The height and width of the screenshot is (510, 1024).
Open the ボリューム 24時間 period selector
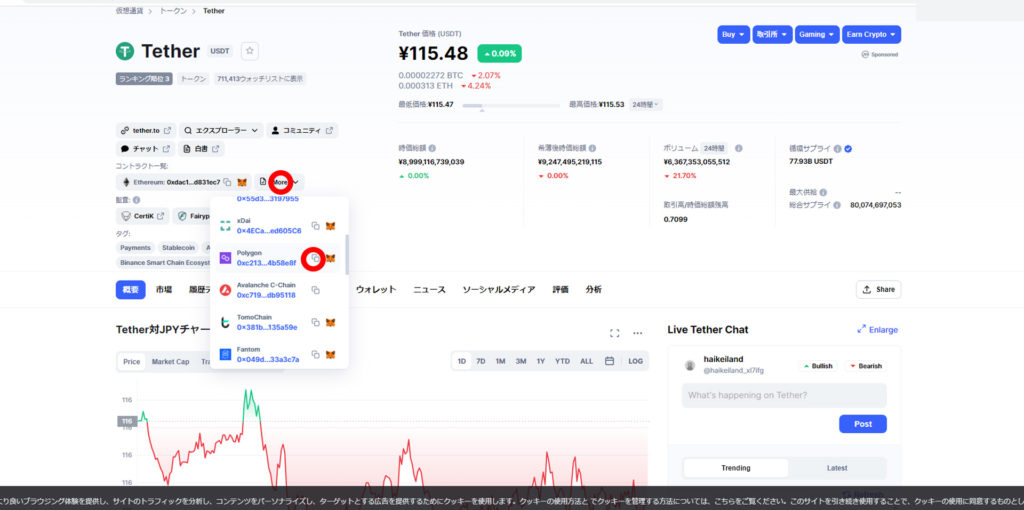pos(716,148)
